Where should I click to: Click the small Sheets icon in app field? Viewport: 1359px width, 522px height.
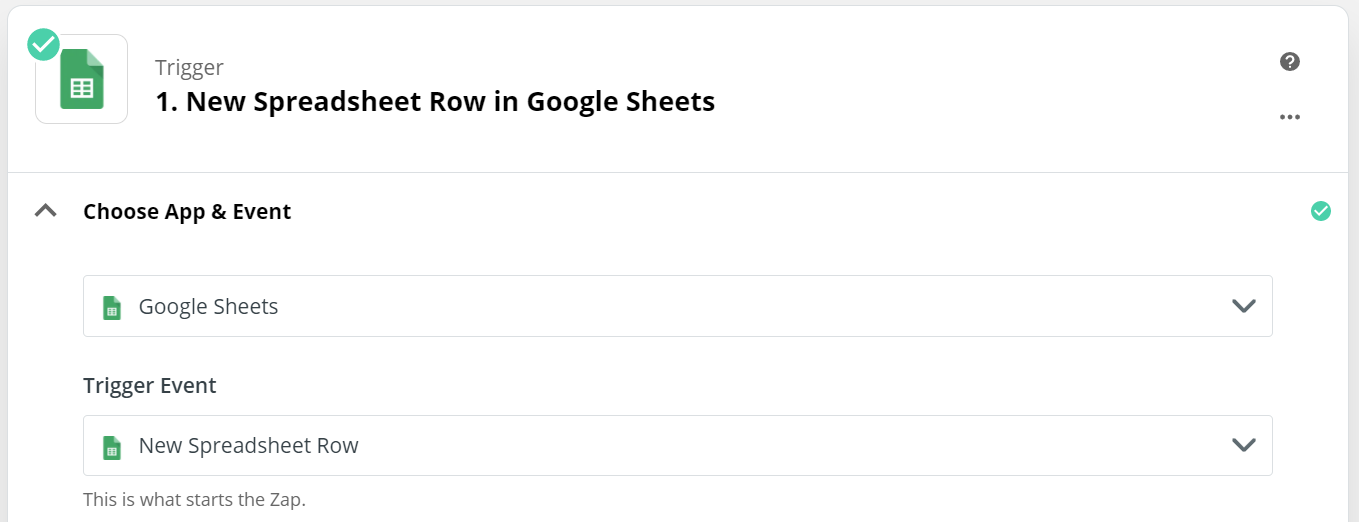pos(112,307)
